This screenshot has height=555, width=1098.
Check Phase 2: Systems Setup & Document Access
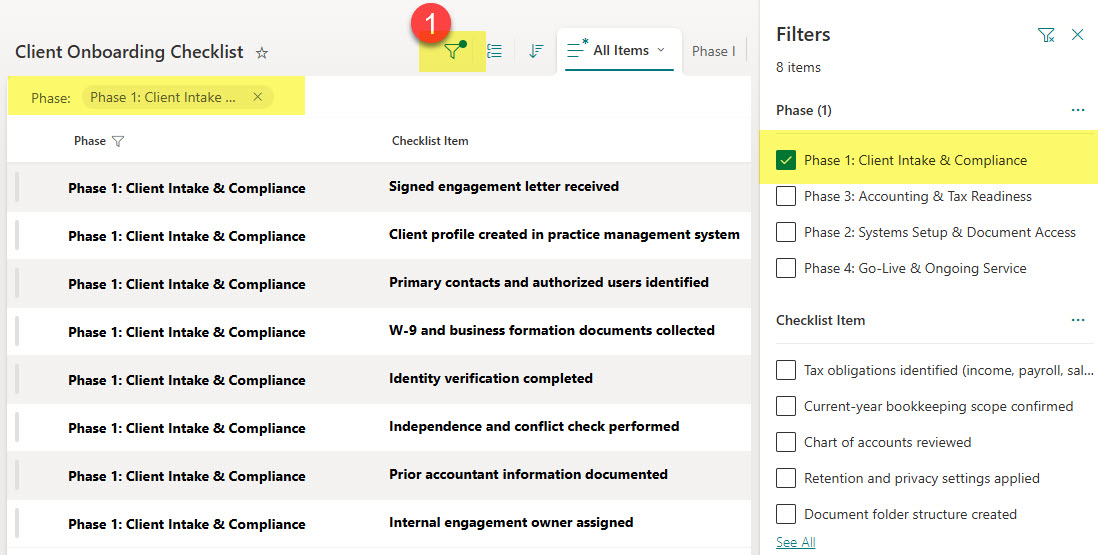(x=786, y=232)
